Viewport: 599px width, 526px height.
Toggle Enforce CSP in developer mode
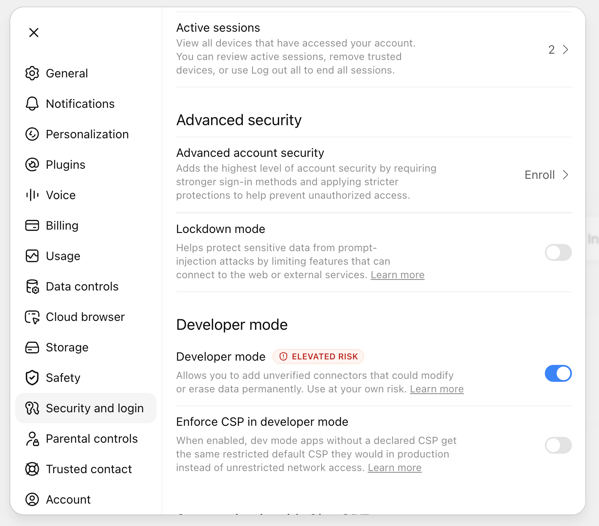tap(558, 445)
